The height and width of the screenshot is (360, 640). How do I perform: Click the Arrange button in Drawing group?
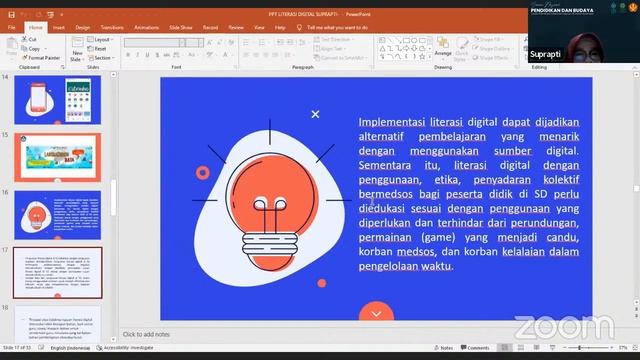point(443,47)
